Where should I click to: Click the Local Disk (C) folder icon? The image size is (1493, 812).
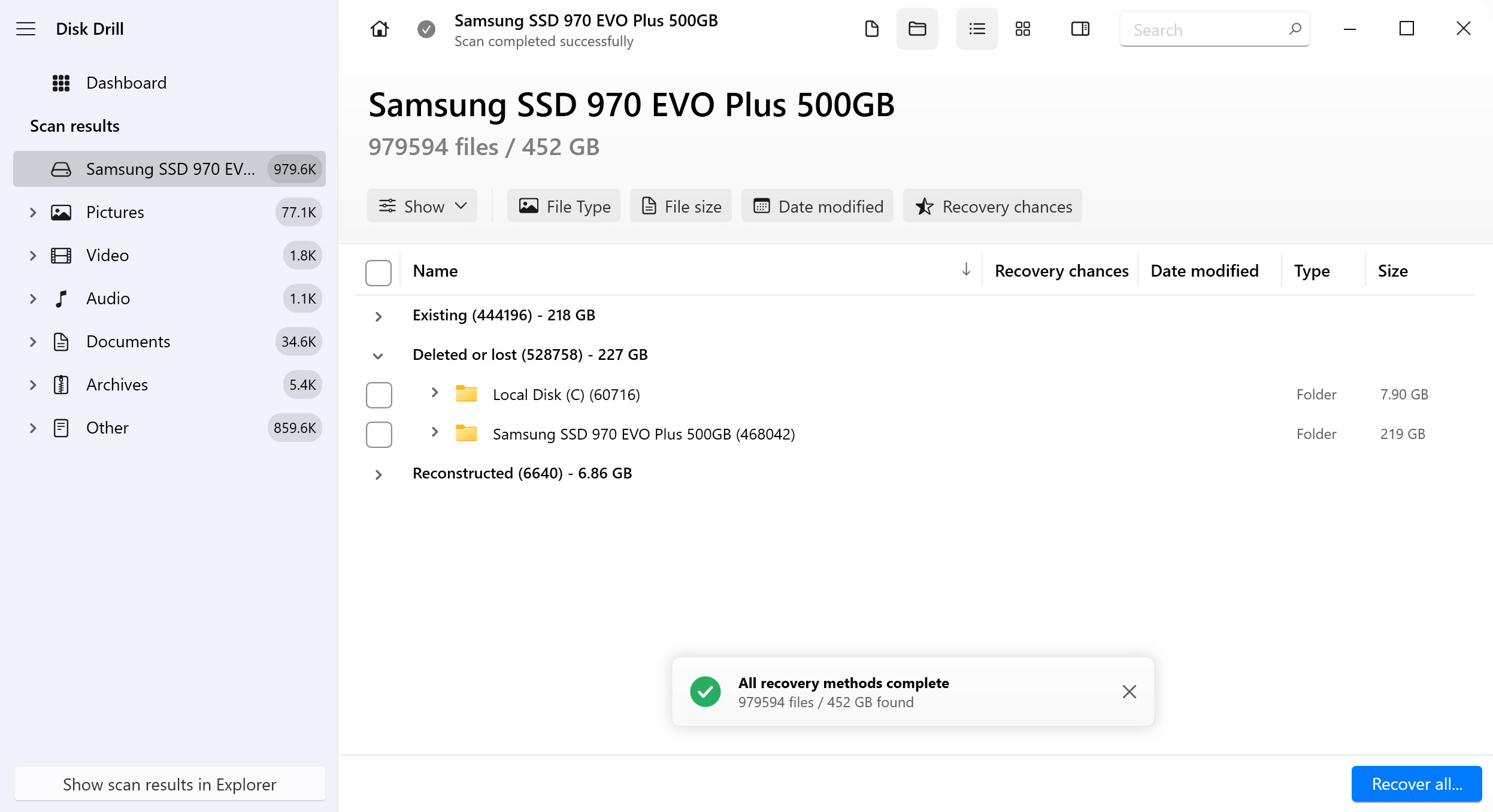coord(466,393)
